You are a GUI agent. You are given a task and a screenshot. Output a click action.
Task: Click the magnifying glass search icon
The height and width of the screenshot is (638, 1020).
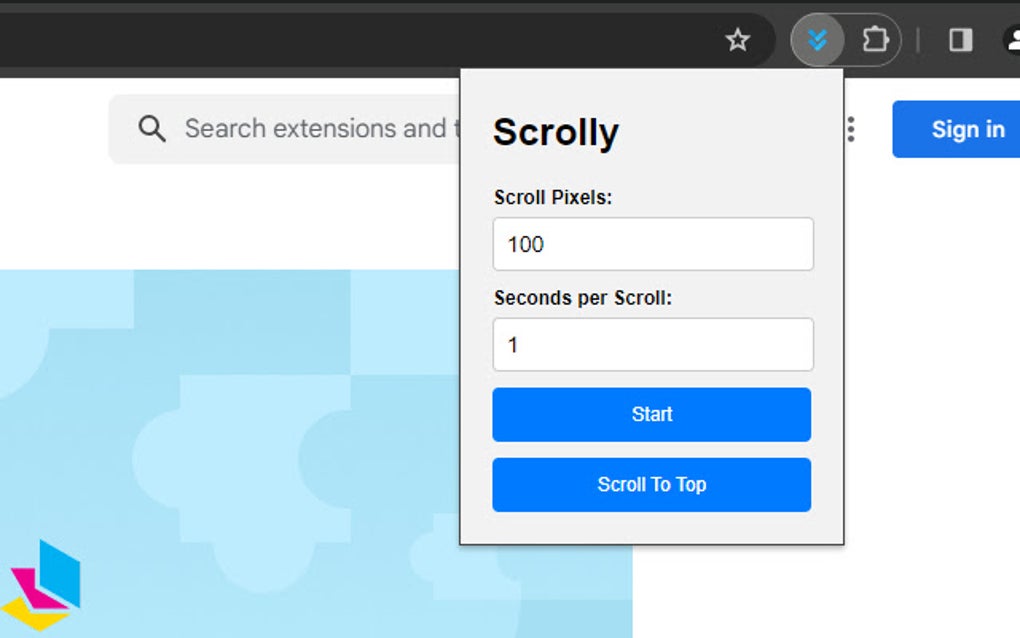152,128
